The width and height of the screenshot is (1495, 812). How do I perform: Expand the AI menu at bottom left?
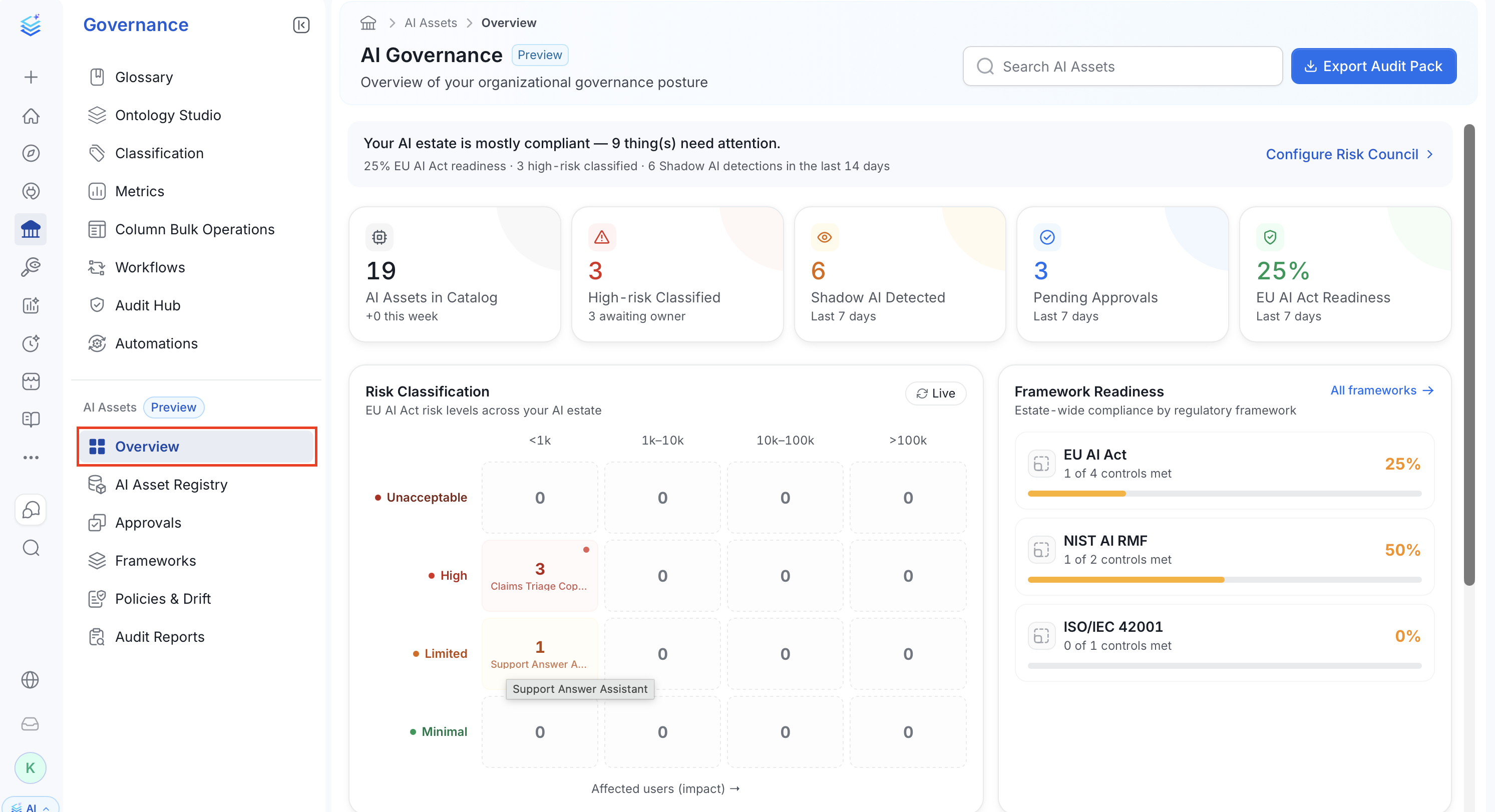(x=30, y=805)
